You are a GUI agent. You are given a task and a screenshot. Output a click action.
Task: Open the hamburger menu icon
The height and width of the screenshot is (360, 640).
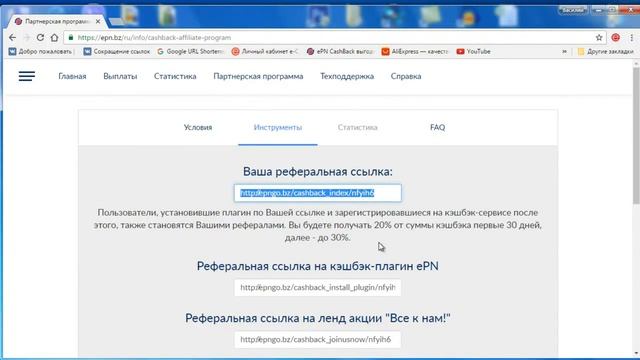(27, 76)
